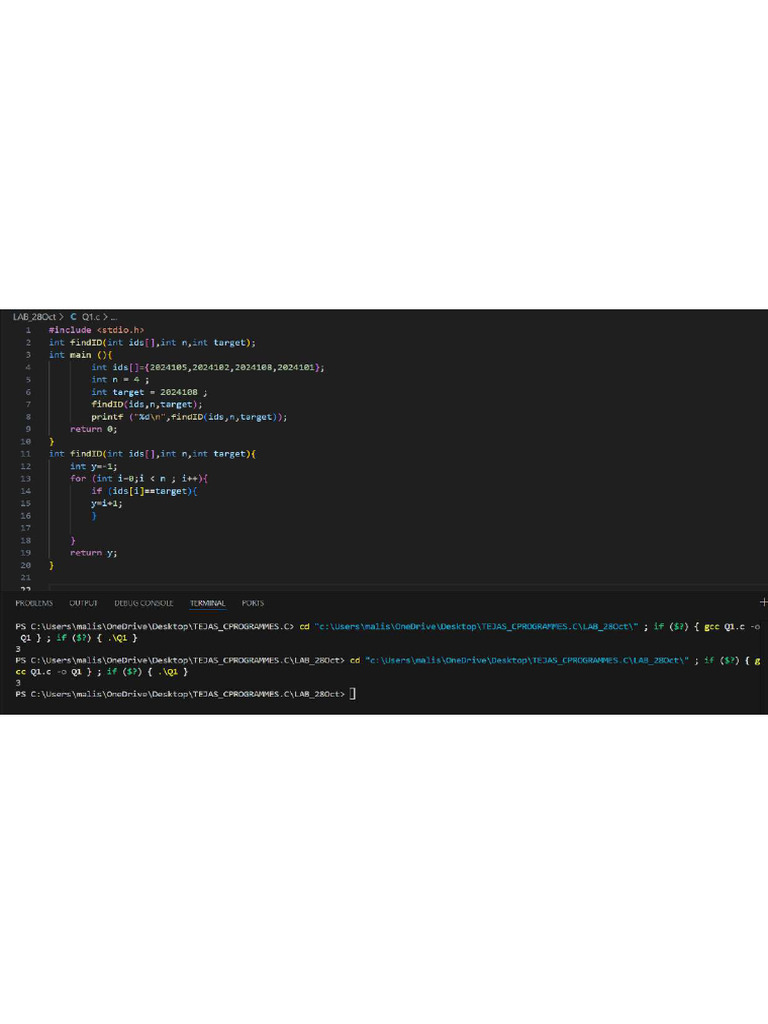Click the 'int main (){' line
Viewport: 768px width, 1024px height.
(x=80, y=355)
